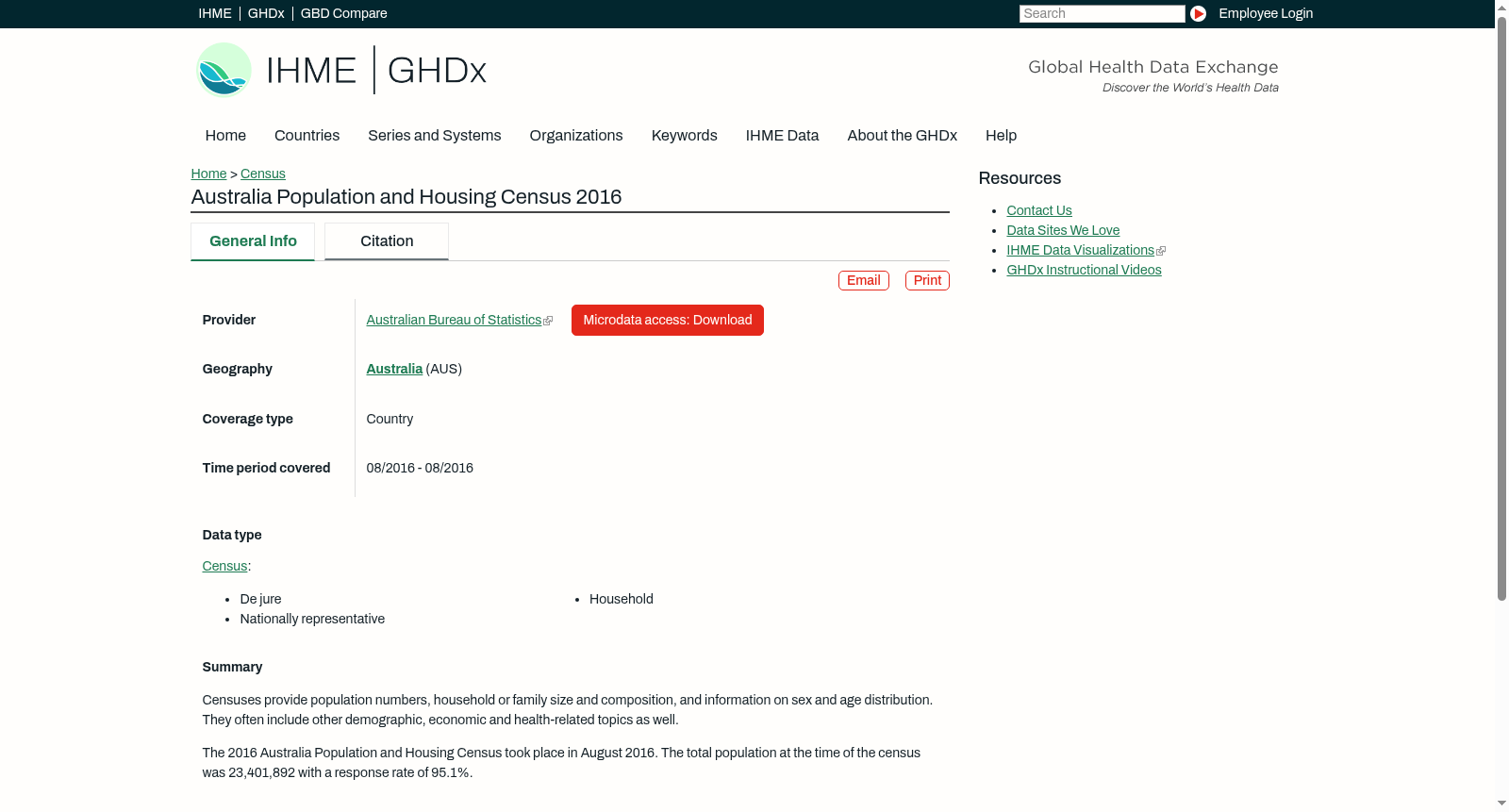Click the scrollbar up arrow
This screenshot has height=812, width=1509.
1502,8
